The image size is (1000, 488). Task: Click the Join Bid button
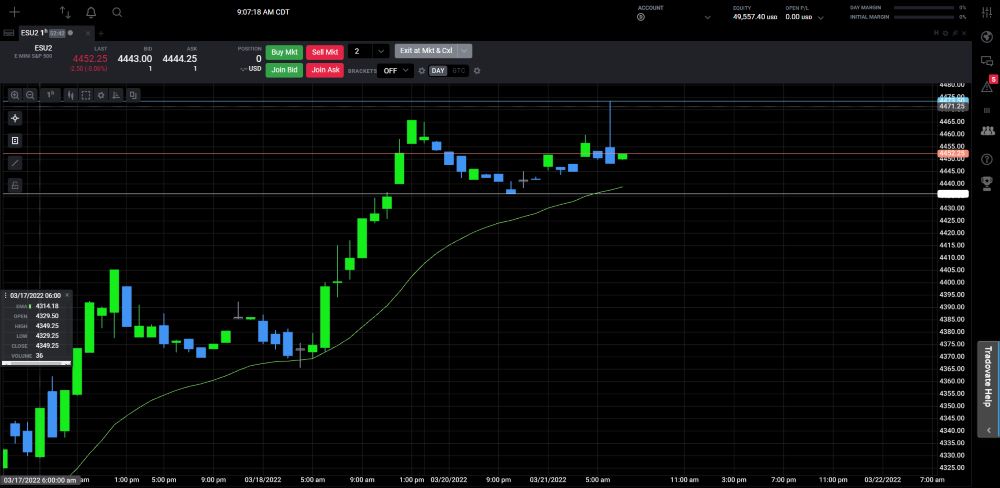coord(284,70)
